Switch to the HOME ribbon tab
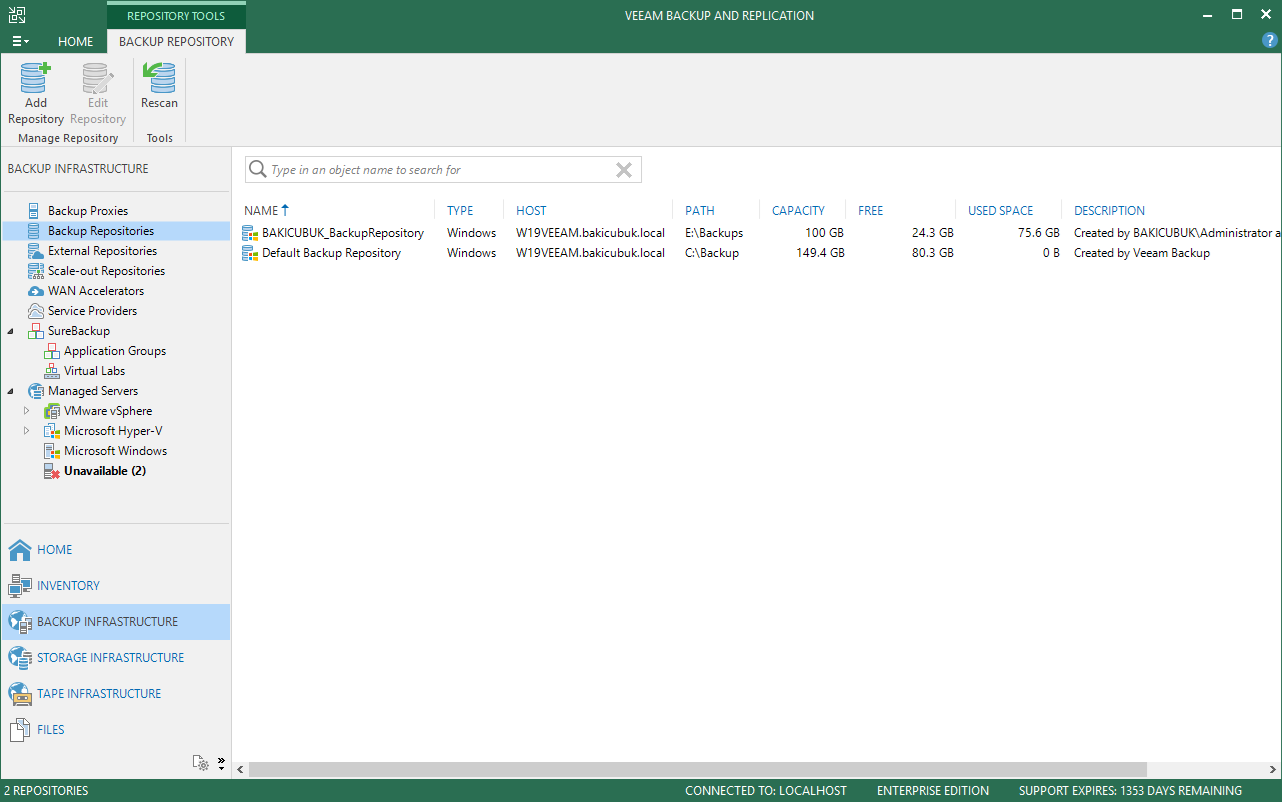Screen dimensions: 1282x802 [76, 41]
